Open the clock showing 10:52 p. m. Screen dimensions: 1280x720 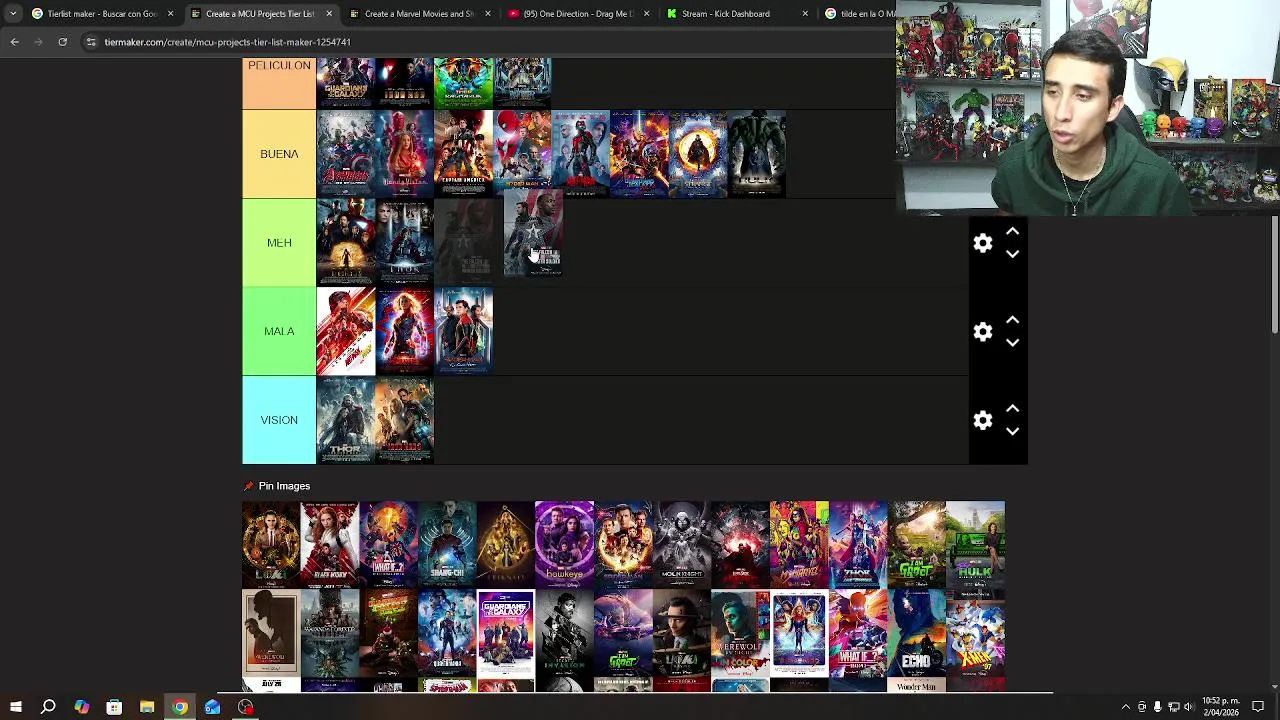(x=1220, y=707)
